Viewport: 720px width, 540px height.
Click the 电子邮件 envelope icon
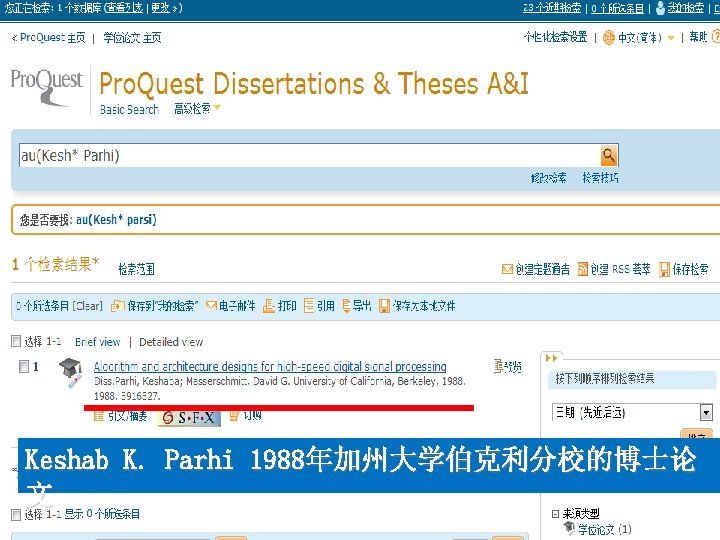[x=211, y=305]
